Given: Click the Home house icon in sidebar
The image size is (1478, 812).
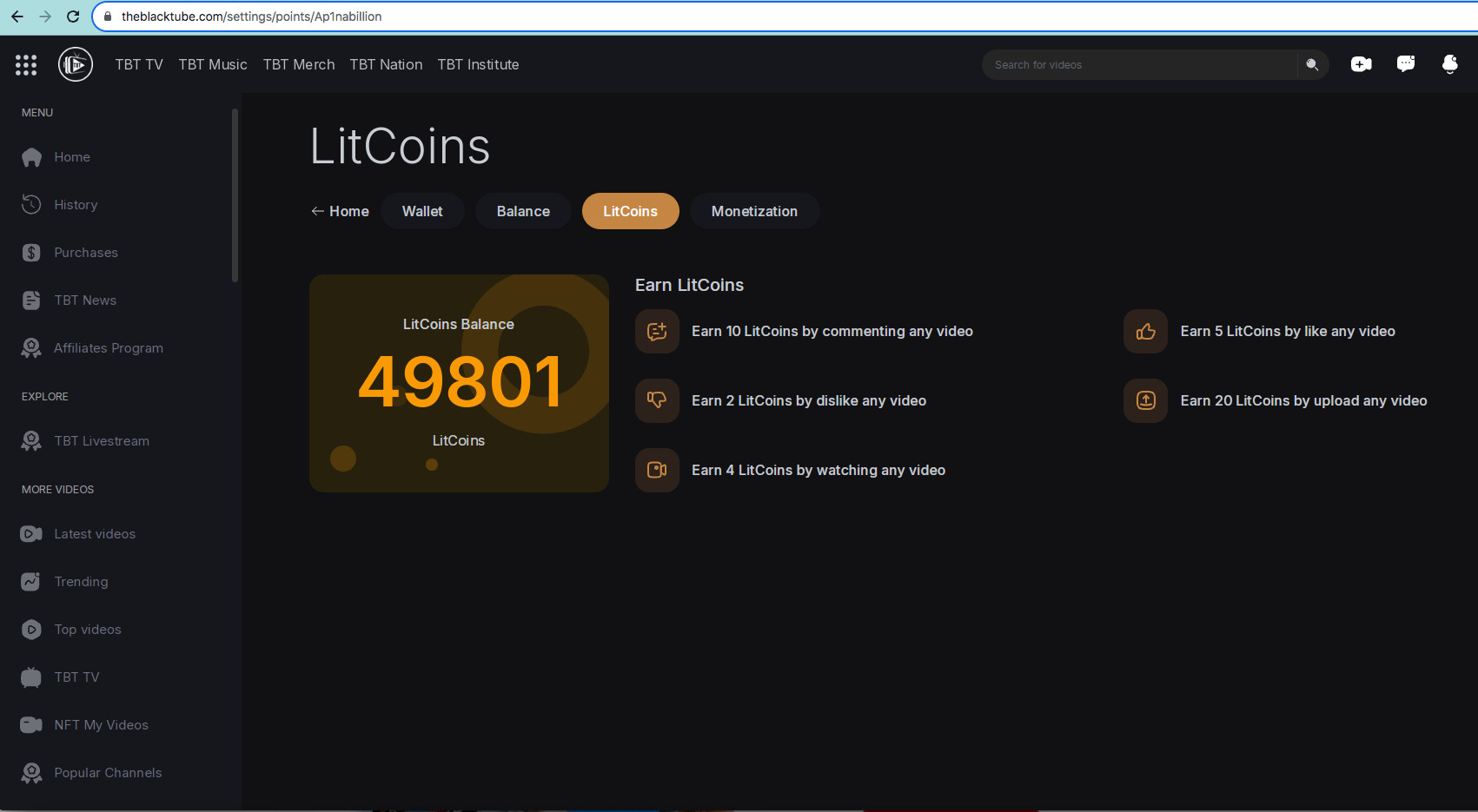Looking at the screenshot, I should pos(31,157).
